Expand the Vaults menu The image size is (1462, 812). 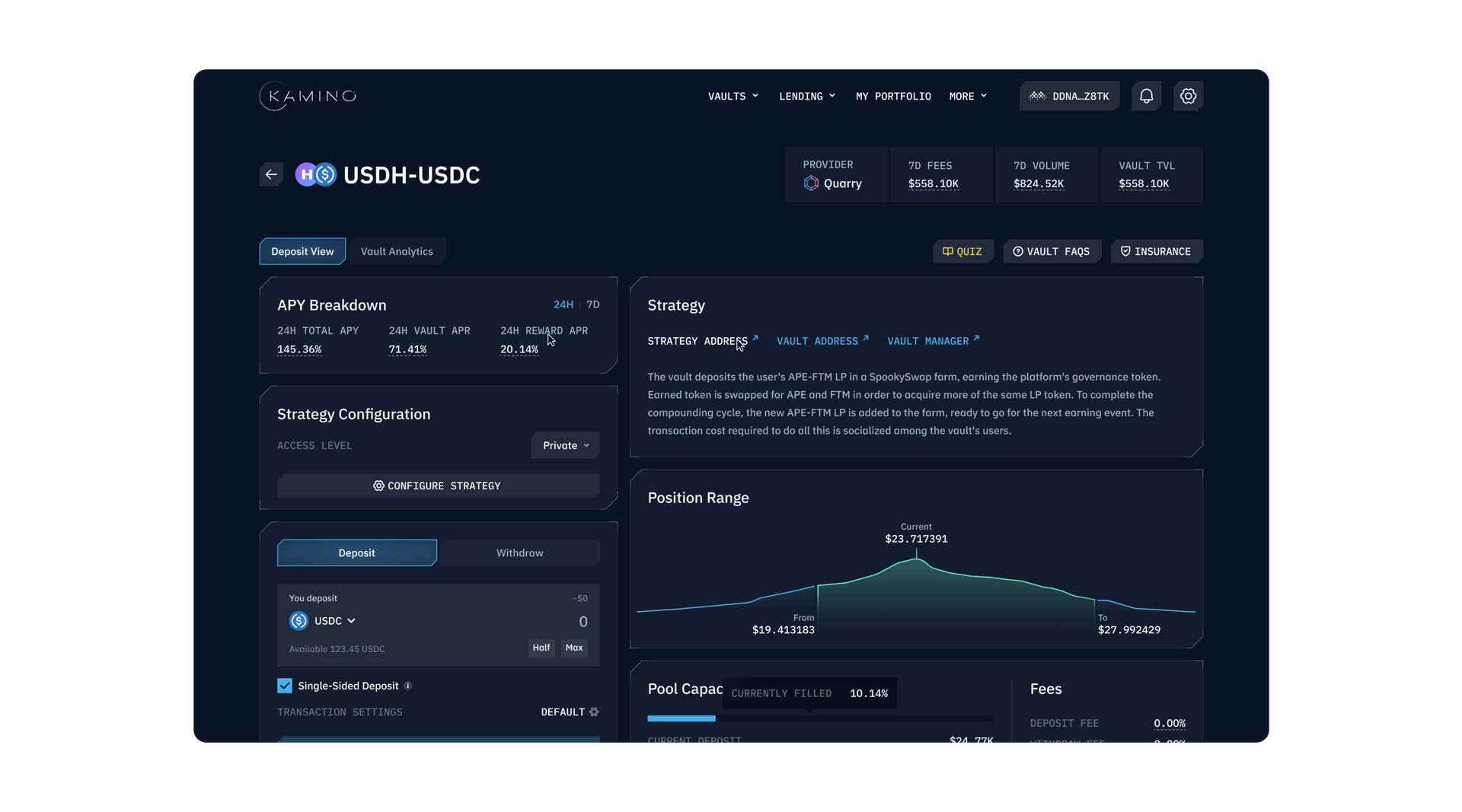pos(733,96)
